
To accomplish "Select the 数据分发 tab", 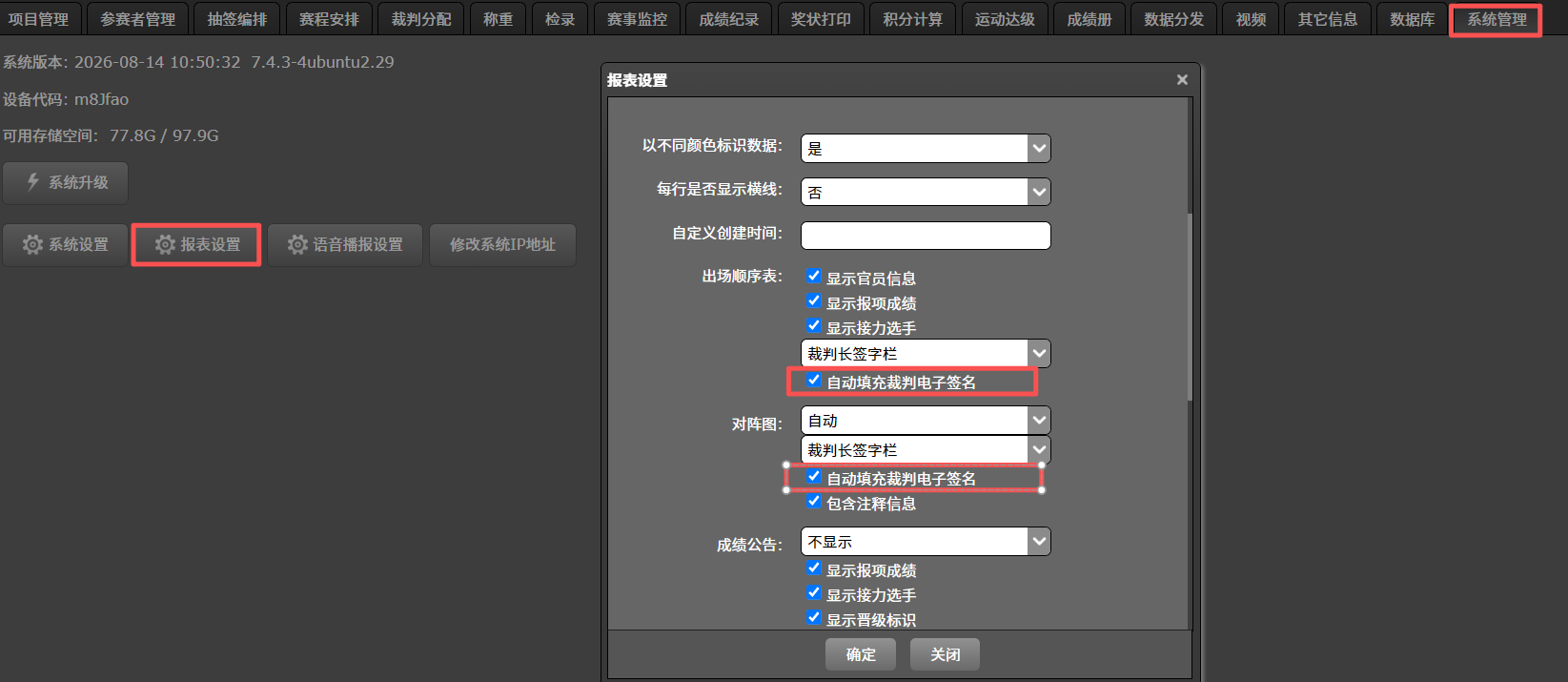I will point(1173,19).
